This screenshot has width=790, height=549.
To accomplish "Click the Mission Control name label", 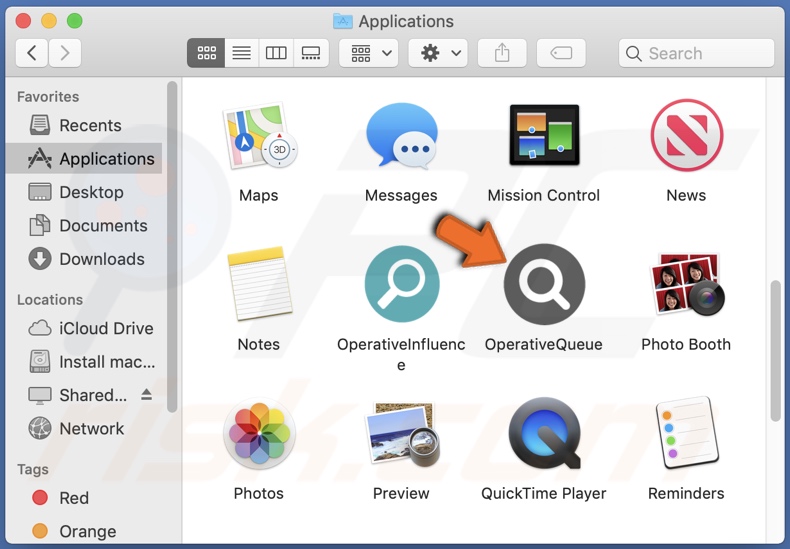I will 544,195.
